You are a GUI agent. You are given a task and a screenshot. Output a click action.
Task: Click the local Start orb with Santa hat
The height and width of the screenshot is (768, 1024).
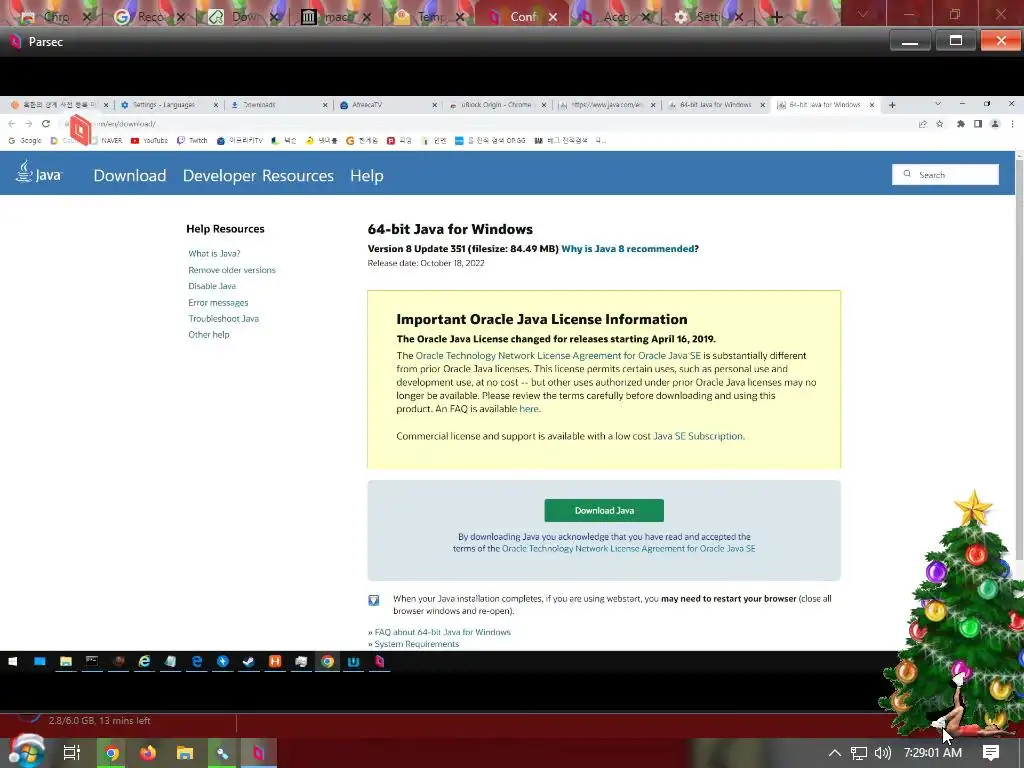pos(27,751)
